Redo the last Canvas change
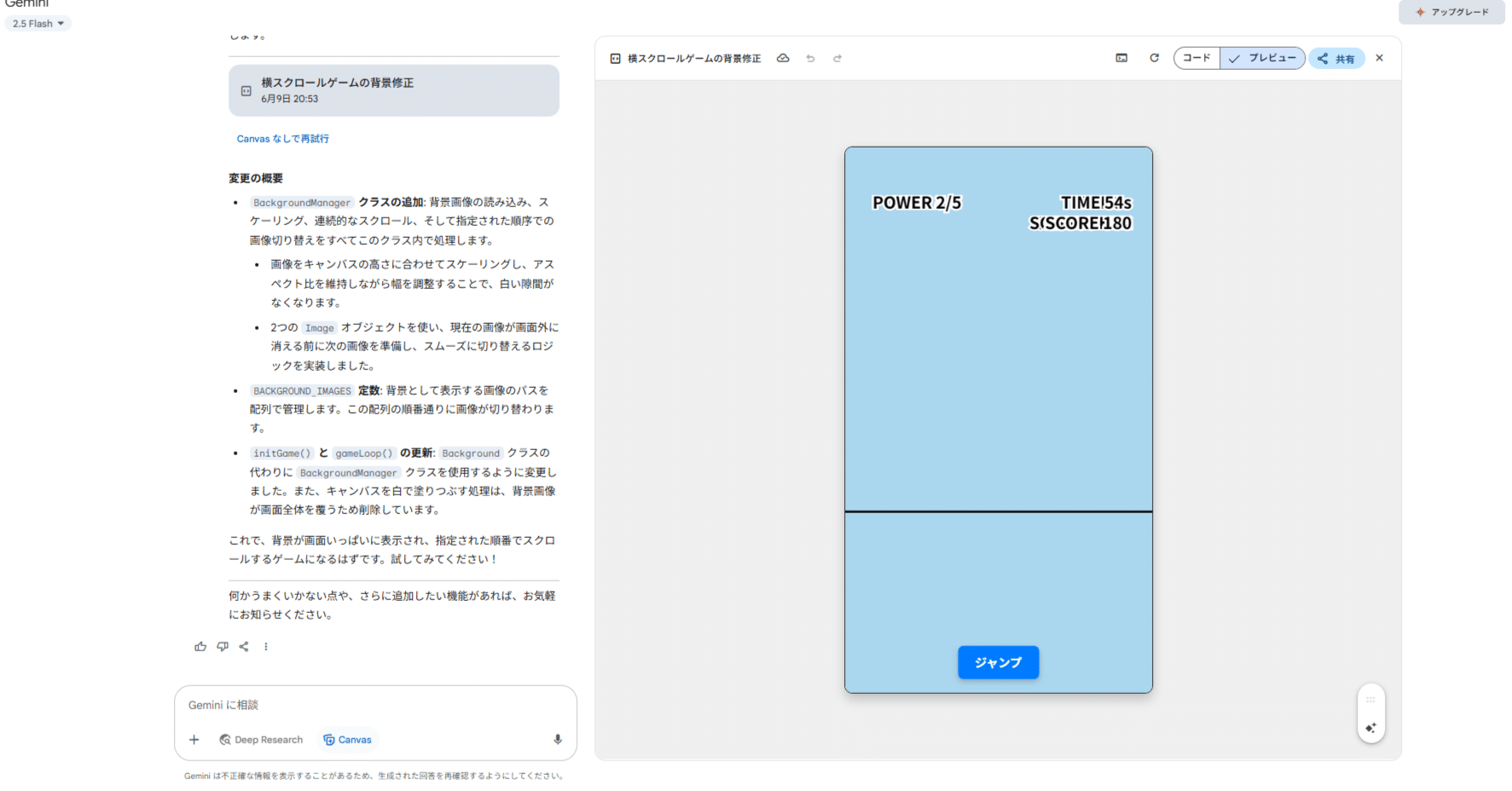The width and height of the screenshot is (1512, 791). [x=837, y=58]
